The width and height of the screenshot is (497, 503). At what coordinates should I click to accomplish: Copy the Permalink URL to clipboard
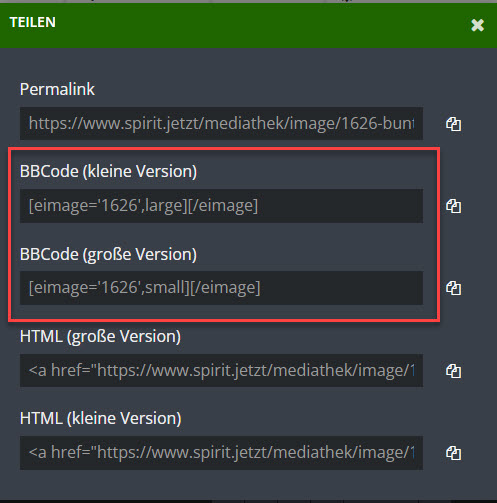coord(453,124)
